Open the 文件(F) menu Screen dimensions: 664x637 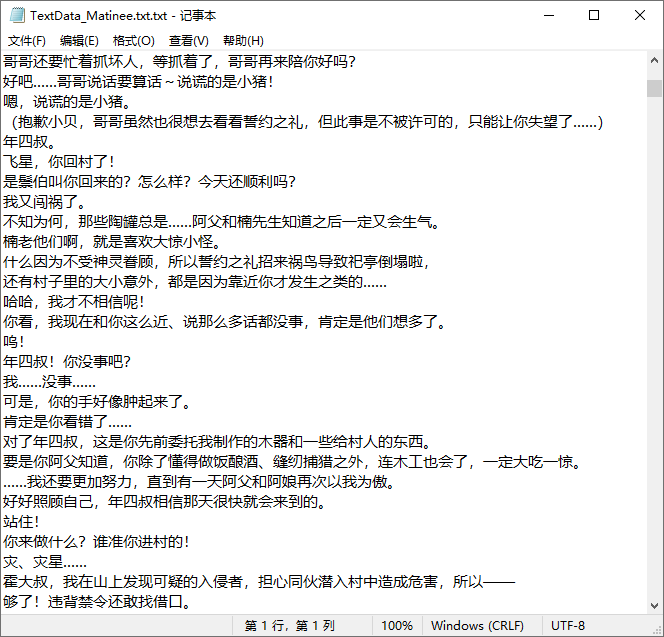27,41
